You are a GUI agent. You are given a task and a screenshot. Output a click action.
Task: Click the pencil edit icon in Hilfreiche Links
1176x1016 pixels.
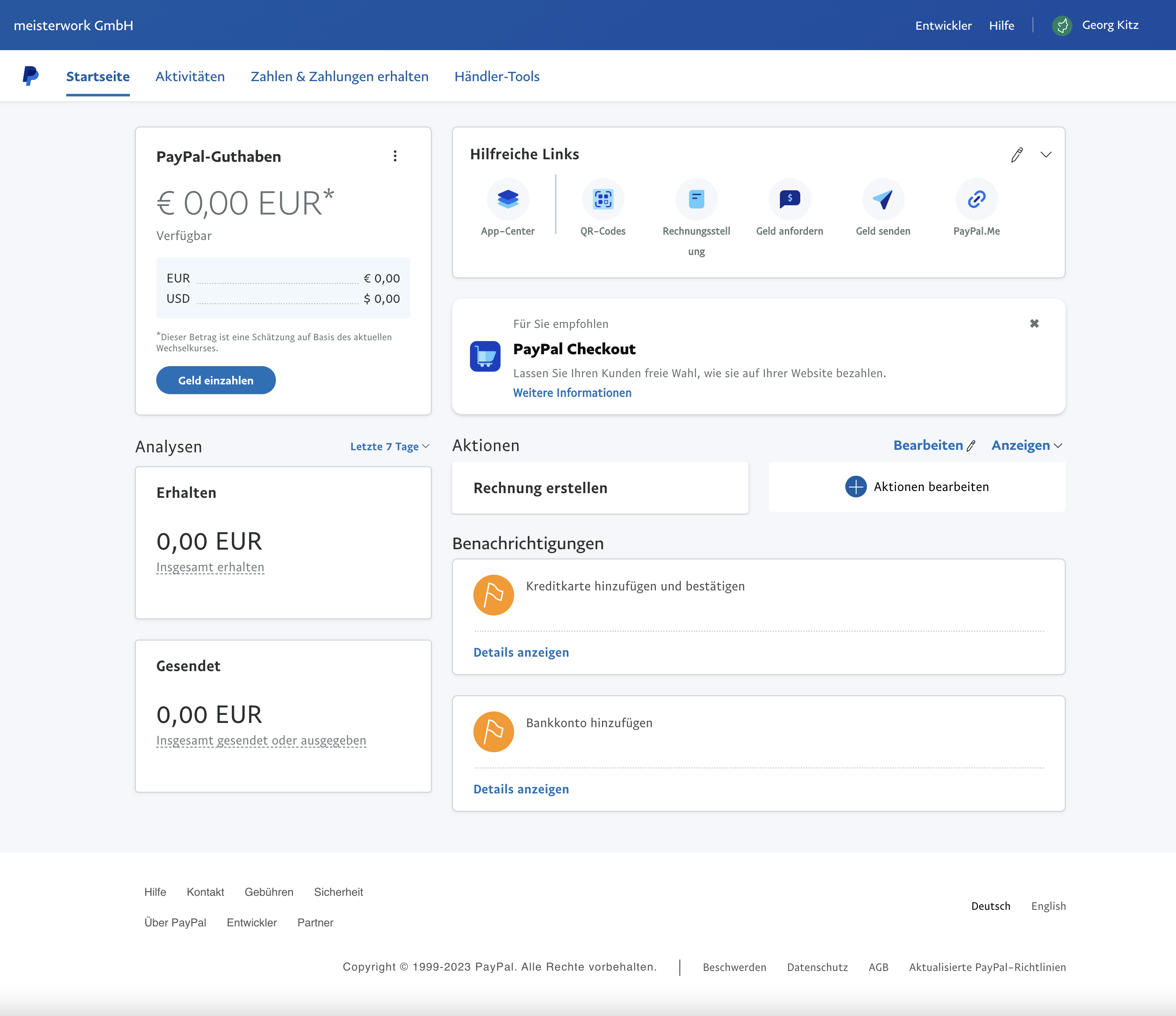pyautogui.click(x=1016, y=155)
